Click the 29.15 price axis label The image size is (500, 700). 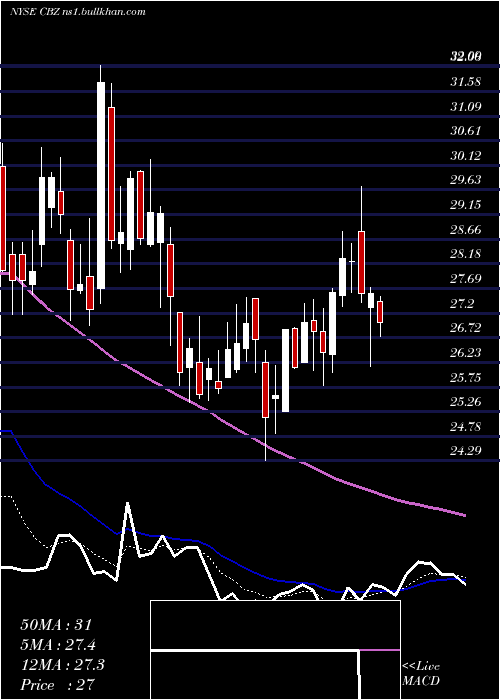[x=465, y=205]
